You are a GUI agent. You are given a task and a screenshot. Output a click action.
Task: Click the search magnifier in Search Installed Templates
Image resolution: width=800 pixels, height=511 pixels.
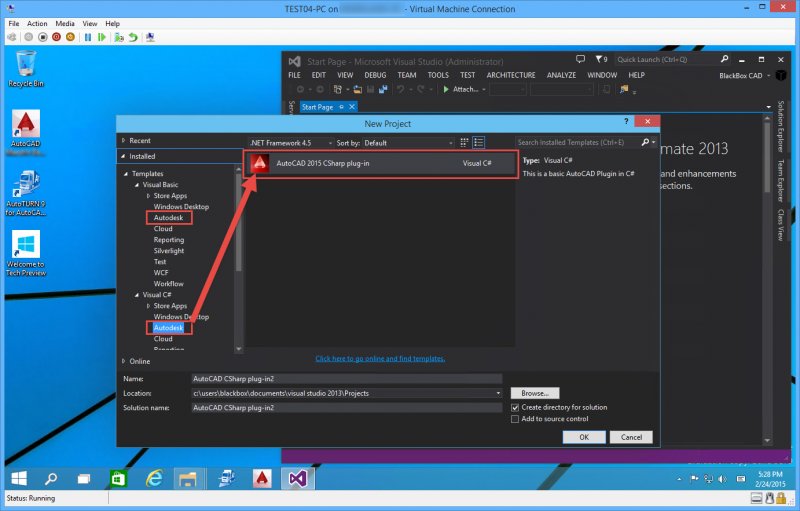coord(645,142)
